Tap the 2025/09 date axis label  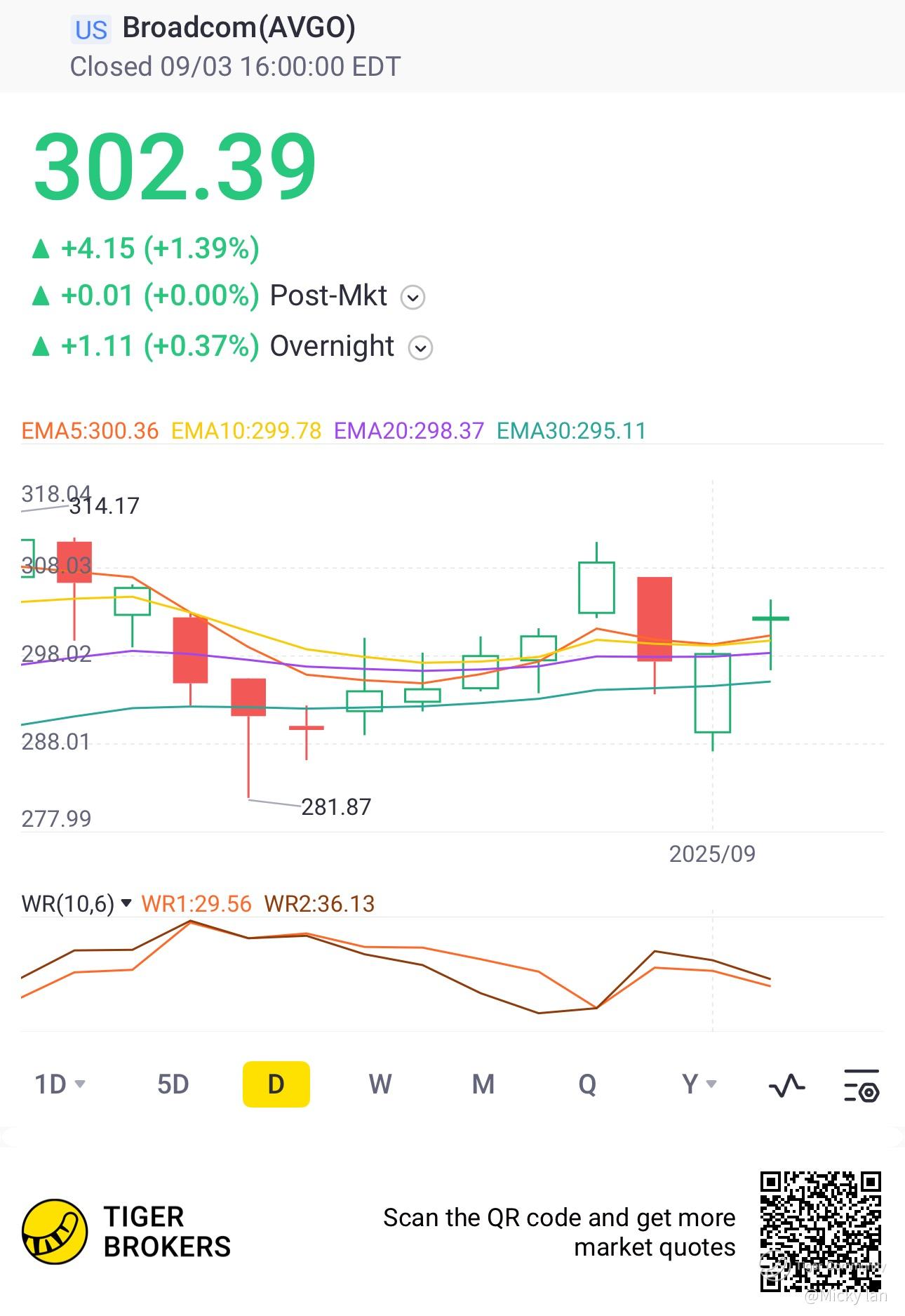point(712,853)
